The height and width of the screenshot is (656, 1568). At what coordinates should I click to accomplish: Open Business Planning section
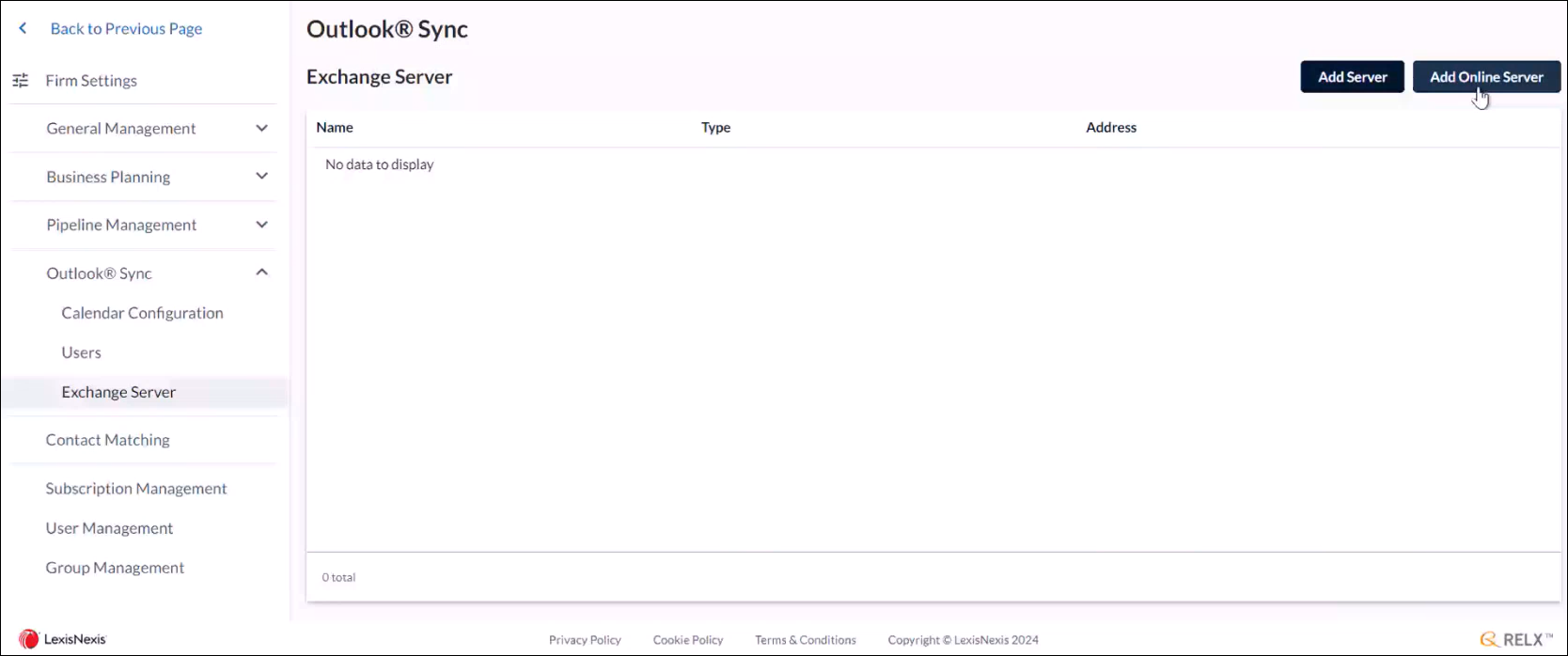pos(108,177)
